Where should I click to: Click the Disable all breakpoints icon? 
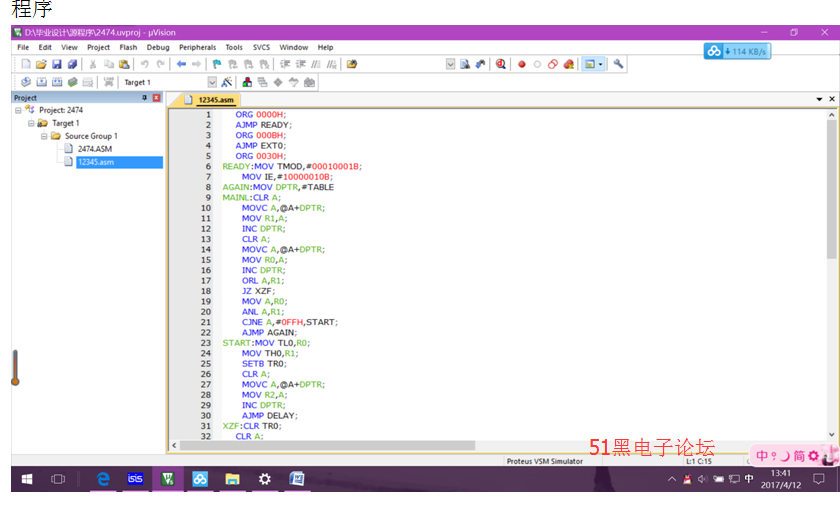(x=553, y=64)
